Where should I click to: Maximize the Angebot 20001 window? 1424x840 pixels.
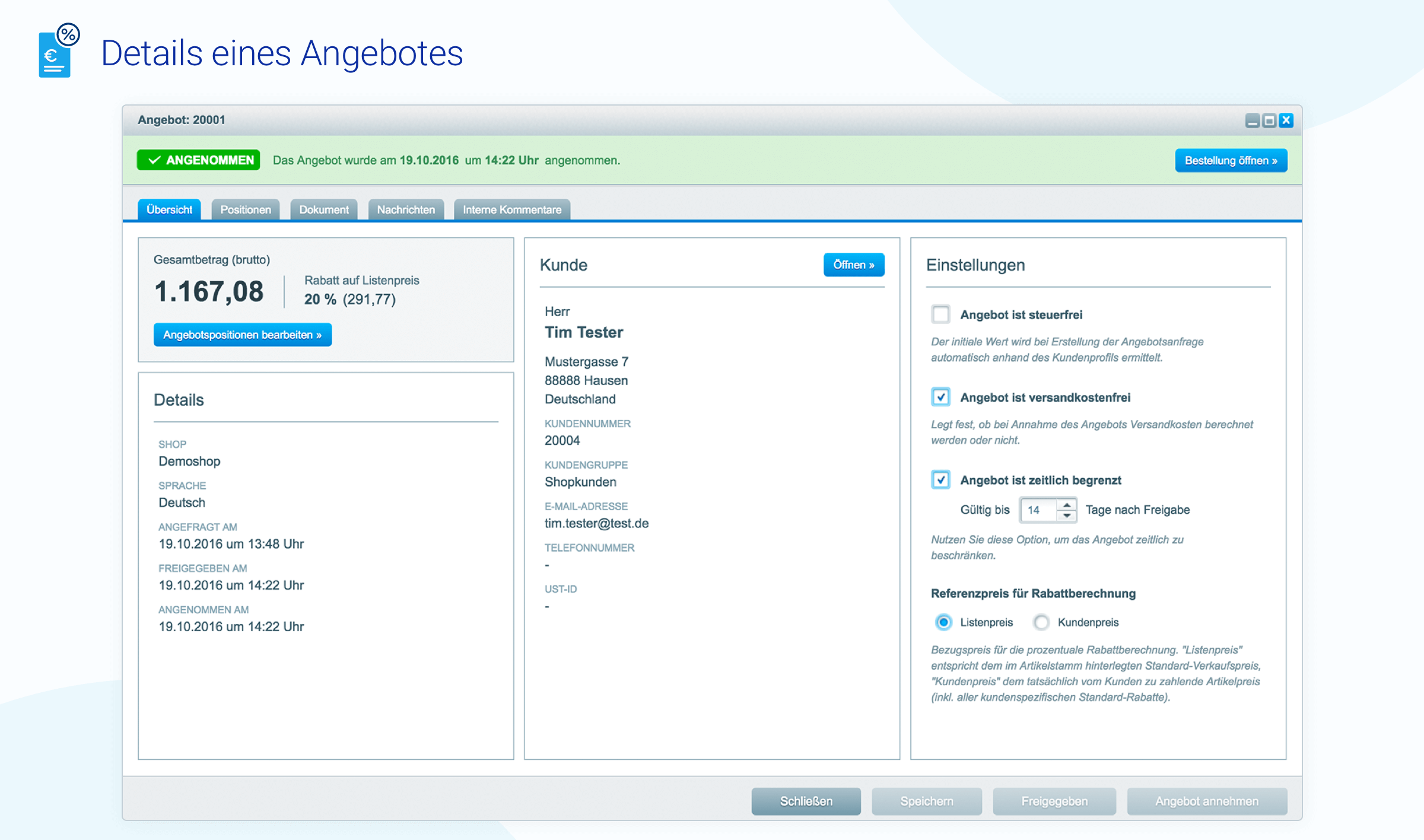click(x=1269, y=120)
